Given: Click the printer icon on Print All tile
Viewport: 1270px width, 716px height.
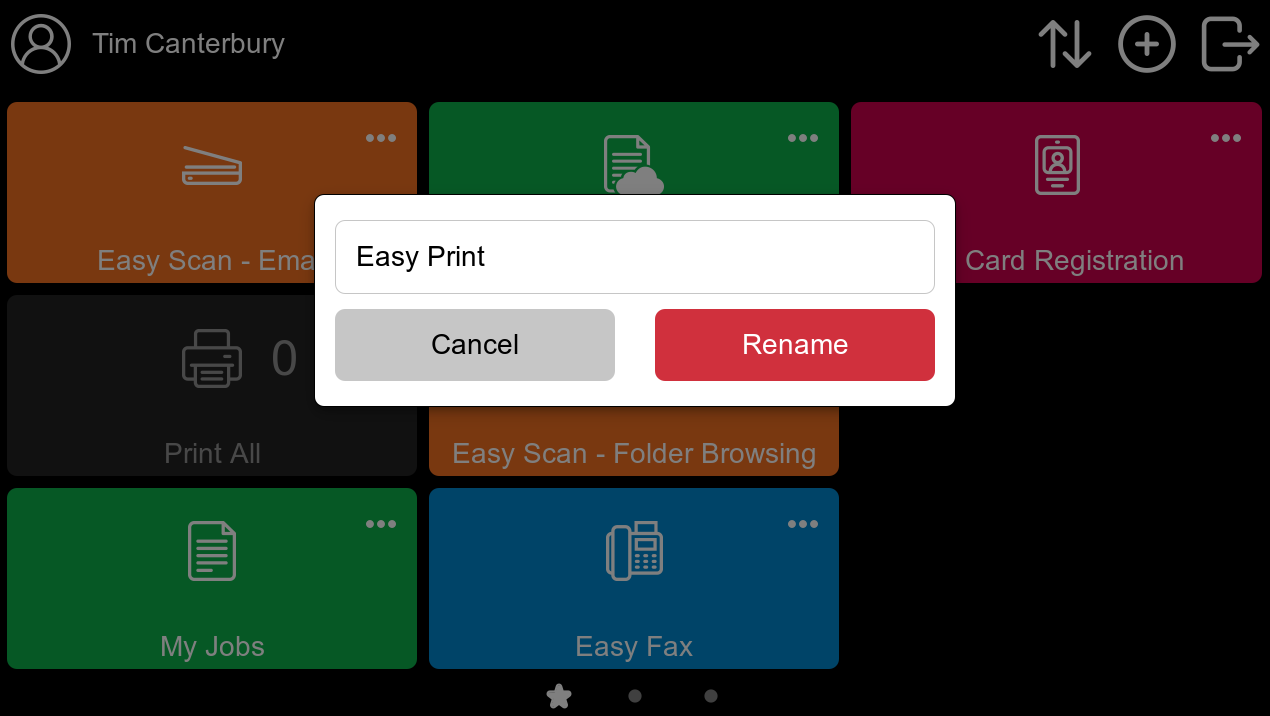Looking at the screenshot, I should (212, 358).
